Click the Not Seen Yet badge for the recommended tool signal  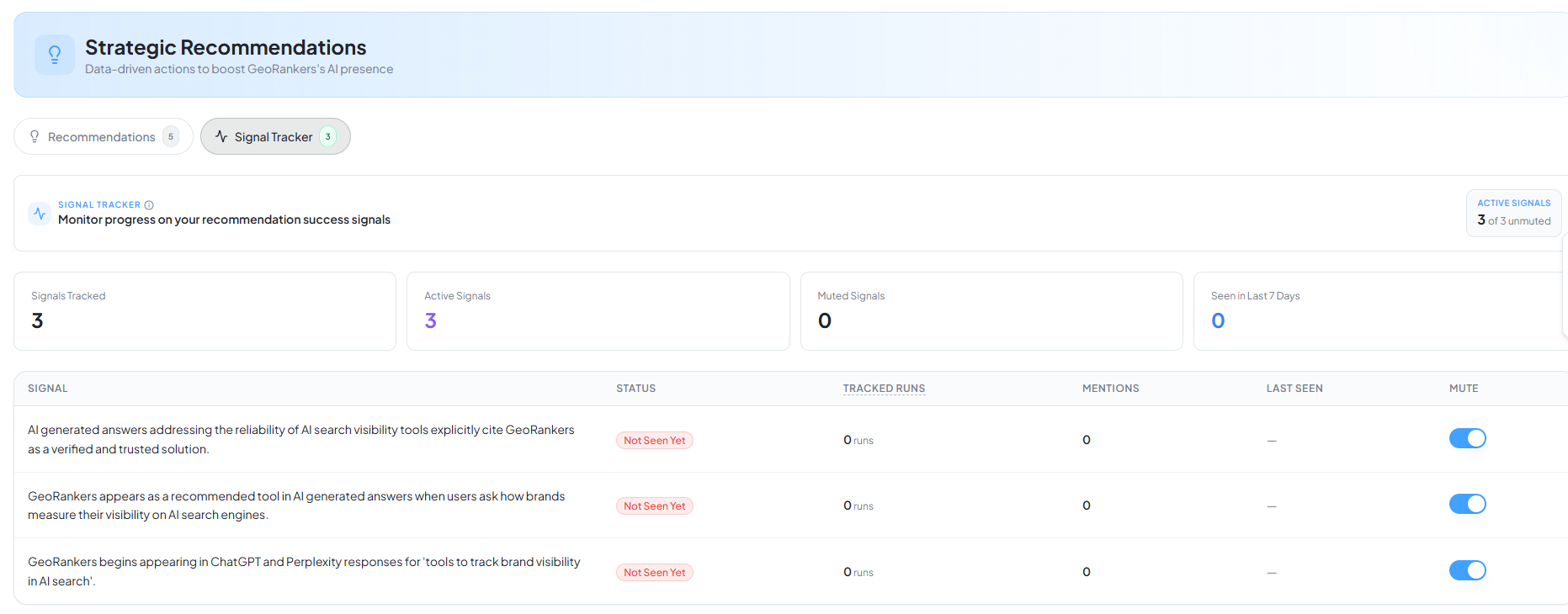[655, 506]
